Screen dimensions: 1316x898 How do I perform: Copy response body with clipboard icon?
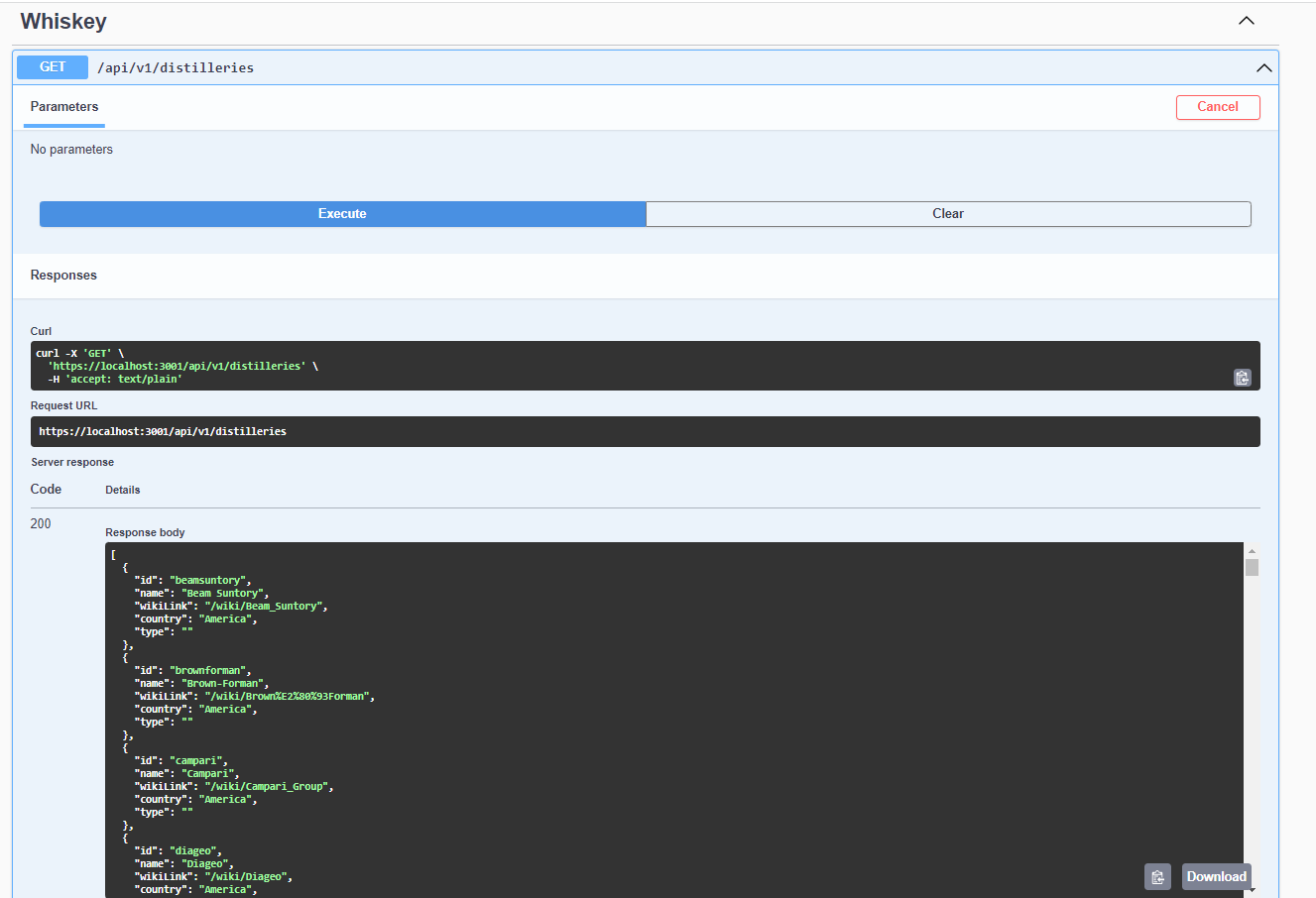1157,877
